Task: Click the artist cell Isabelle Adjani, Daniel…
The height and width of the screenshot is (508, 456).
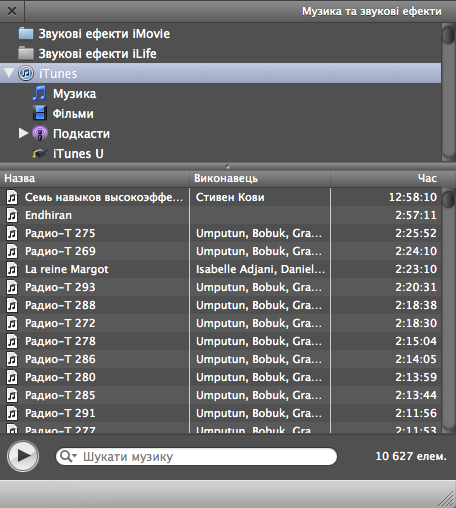Action: coord(260,269)
